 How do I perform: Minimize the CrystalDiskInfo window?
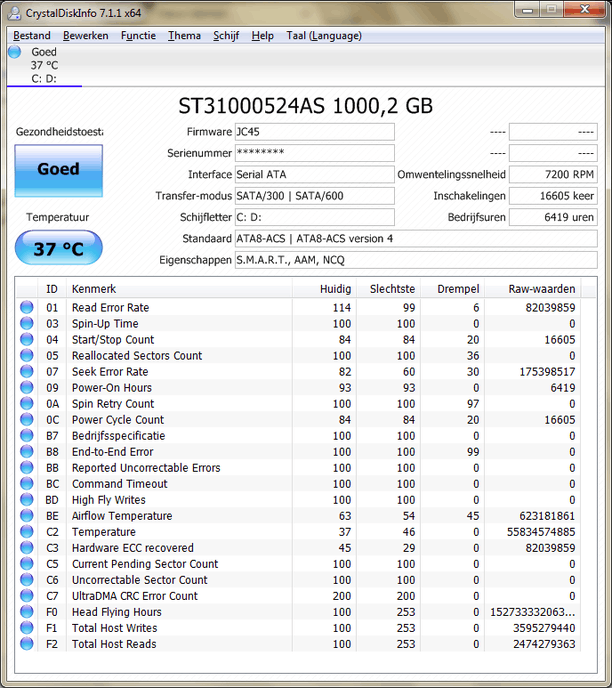[528, 9]
